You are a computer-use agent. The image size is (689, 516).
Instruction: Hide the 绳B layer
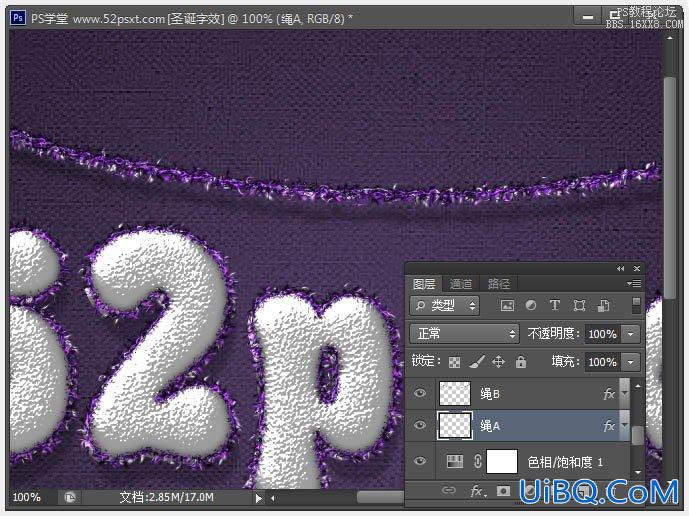[x=420, y=393]
